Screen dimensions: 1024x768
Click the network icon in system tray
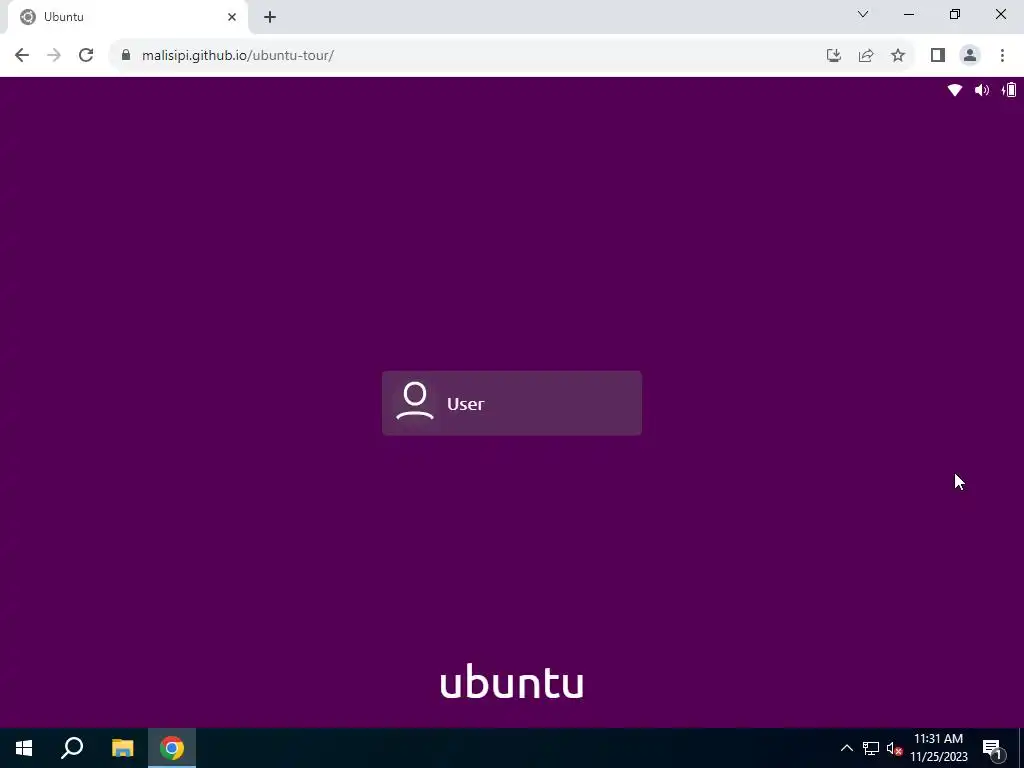click(x=871, y=748)
